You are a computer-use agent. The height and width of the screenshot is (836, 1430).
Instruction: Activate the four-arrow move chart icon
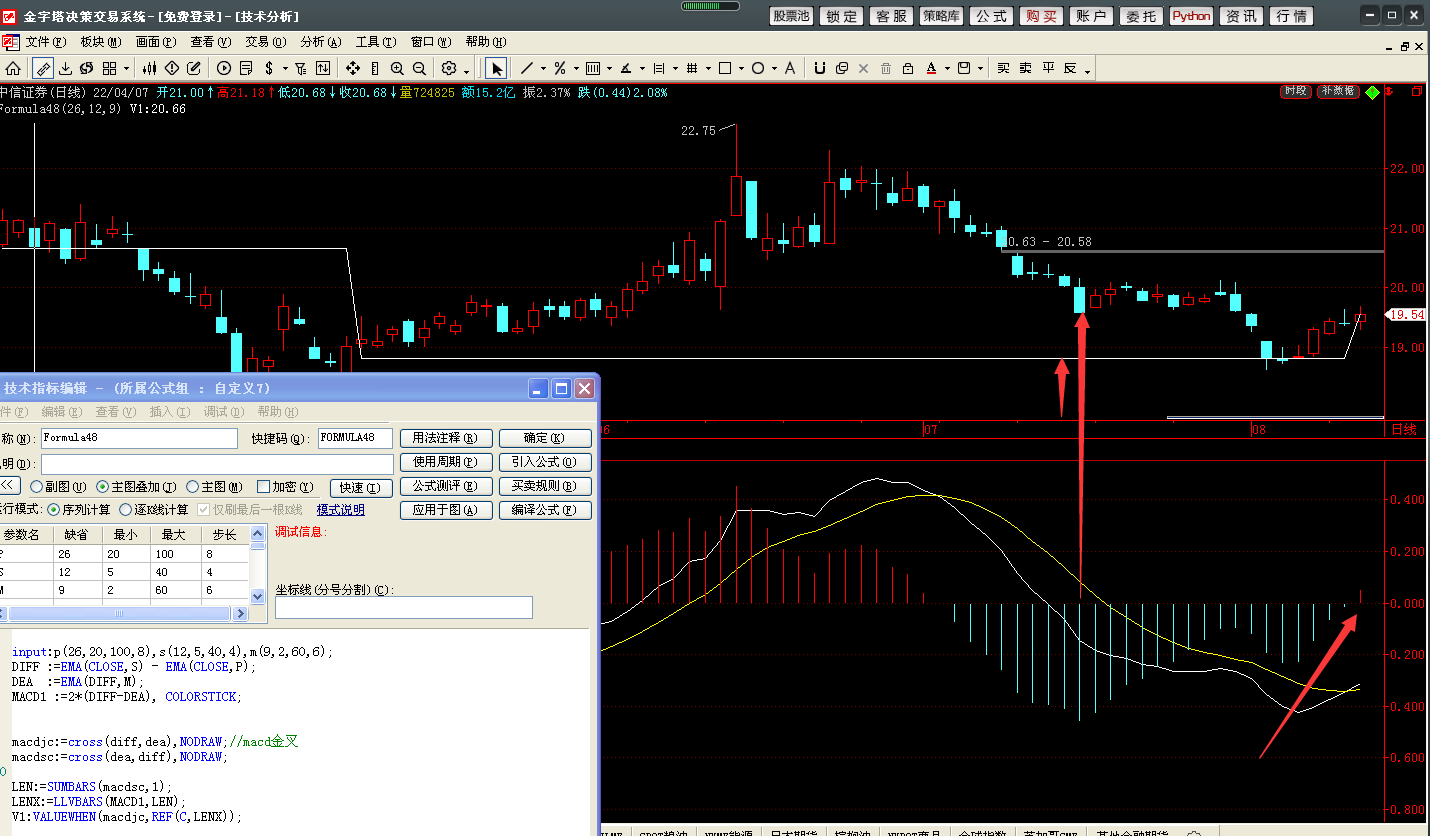(x=353, y=68)
